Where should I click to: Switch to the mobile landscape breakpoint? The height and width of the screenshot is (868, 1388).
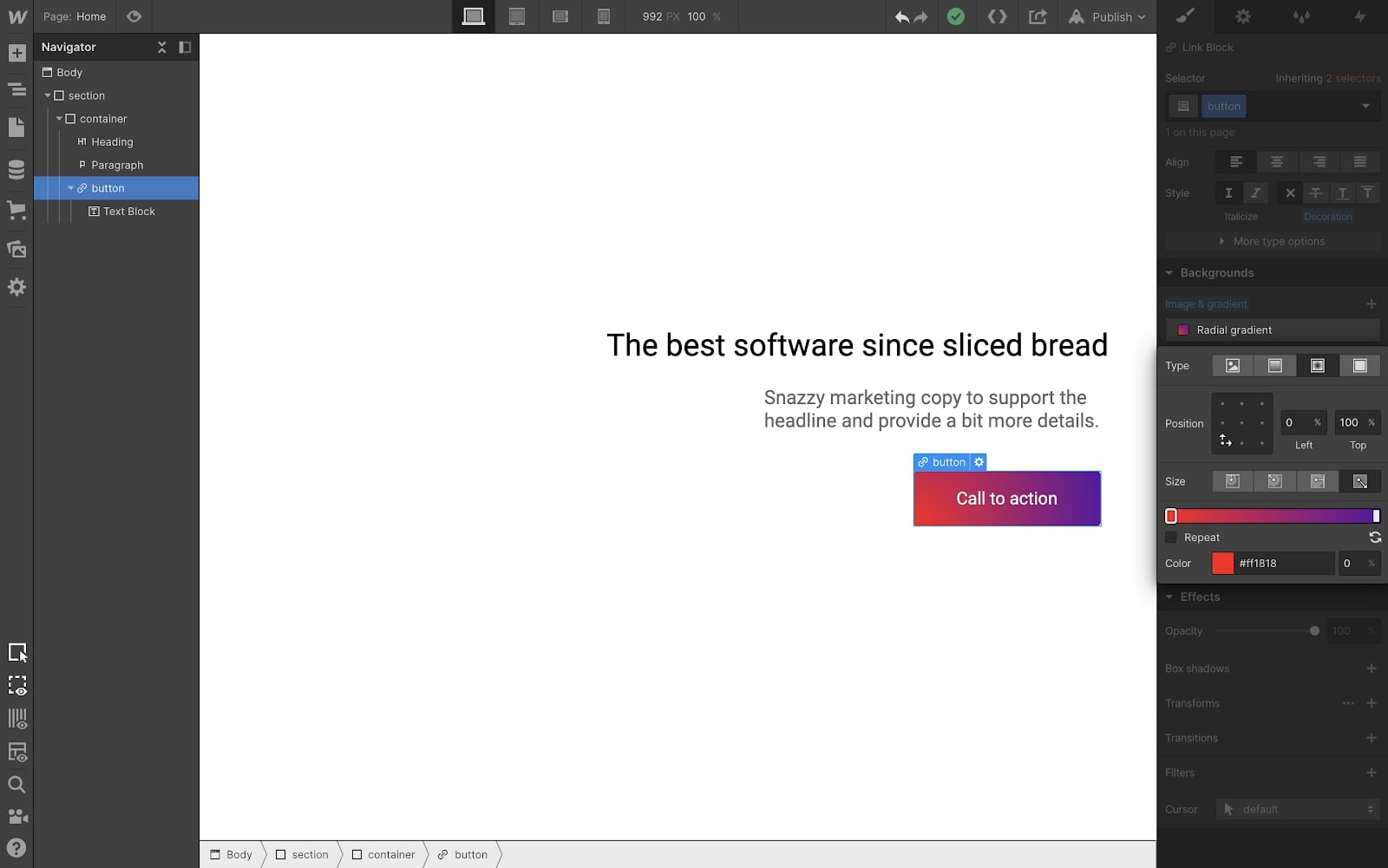[560, 16]
